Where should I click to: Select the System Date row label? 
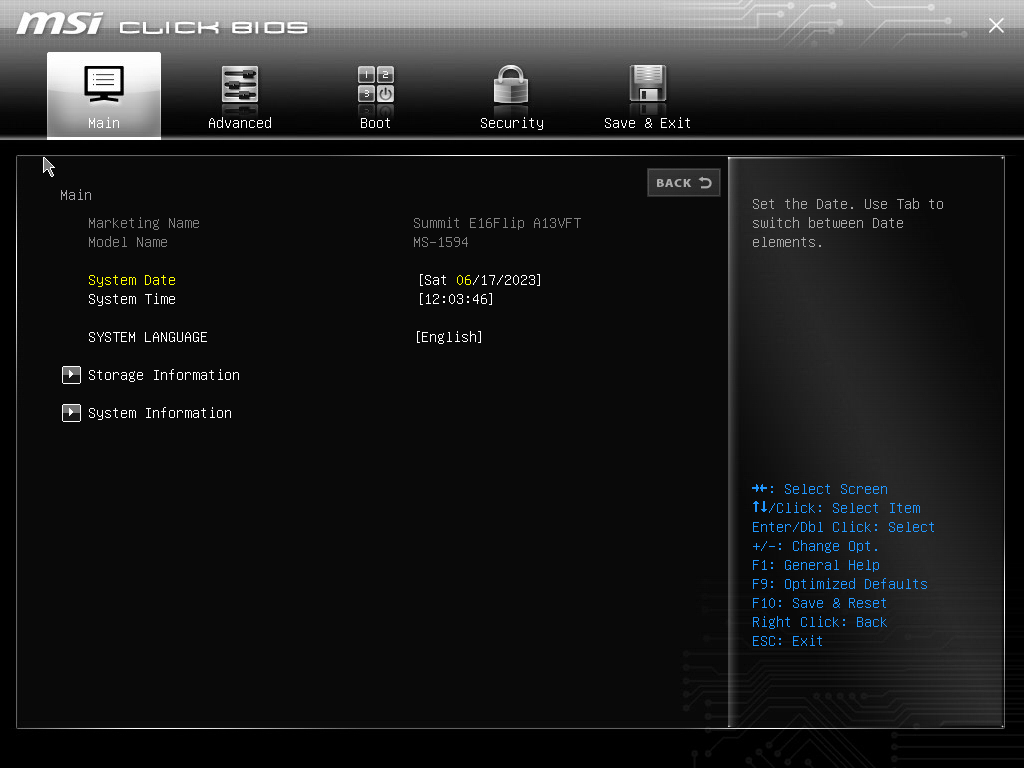pyautogui.click(x=132, y=280)
